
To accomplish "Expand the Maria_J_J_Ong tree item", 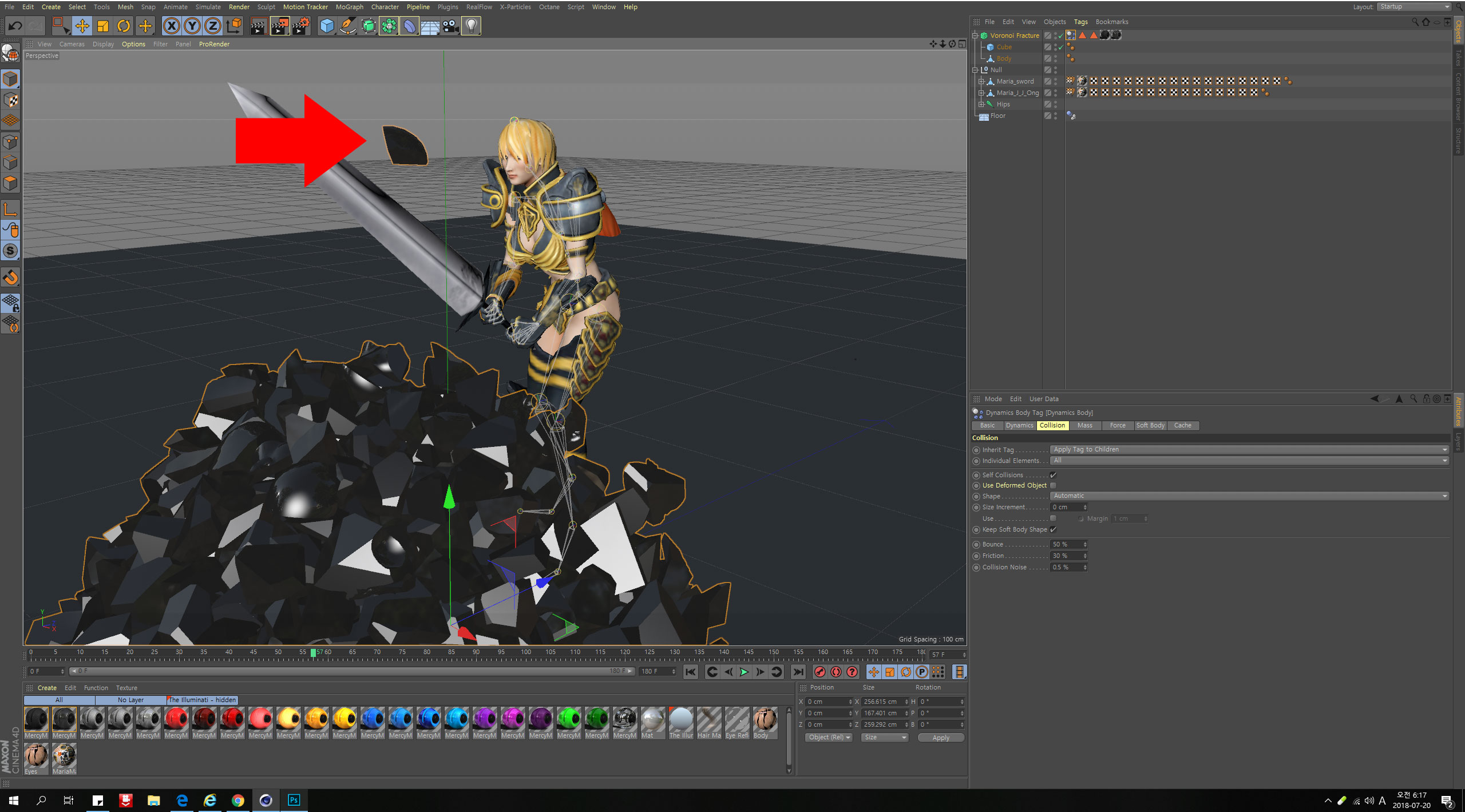I will click(981, 93).
